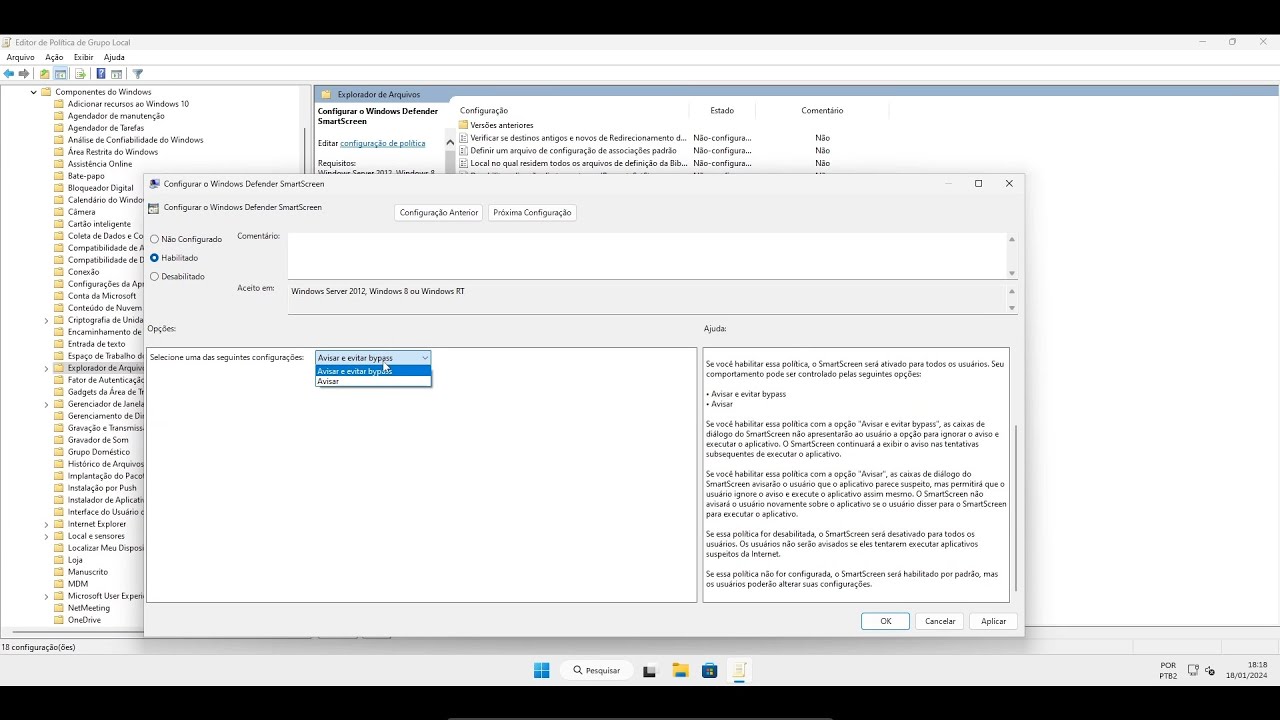Toggle the show/hide console tree toolbar icon
Screen dimensions: 1280x720
[x=61, y=74]
